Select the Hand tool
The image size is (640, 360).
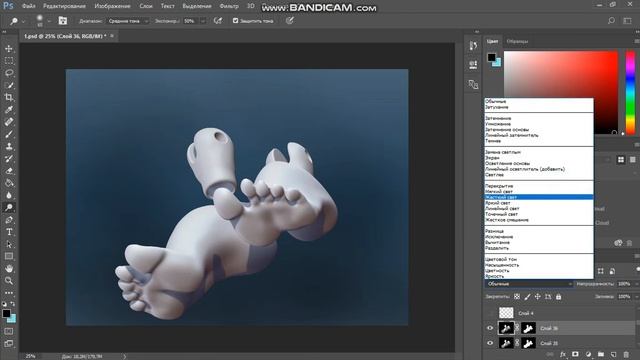[9, 269]
